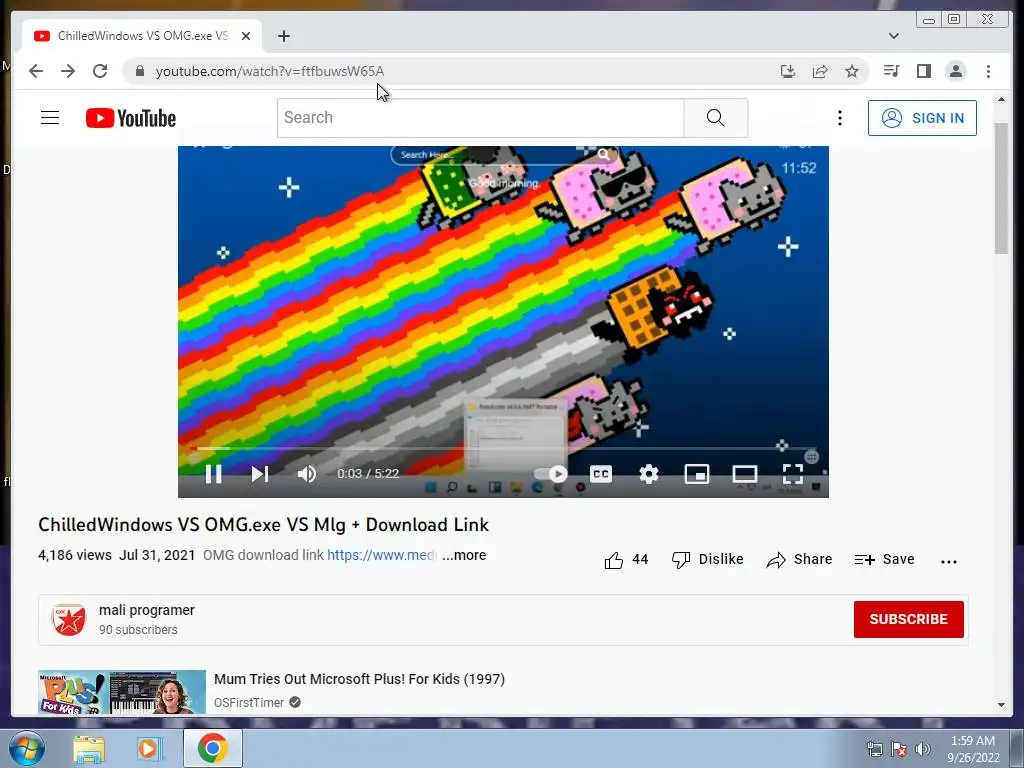Click the YouTube search magnifier button
This screenshot has height=768, width=1024.
coord(716,118)
